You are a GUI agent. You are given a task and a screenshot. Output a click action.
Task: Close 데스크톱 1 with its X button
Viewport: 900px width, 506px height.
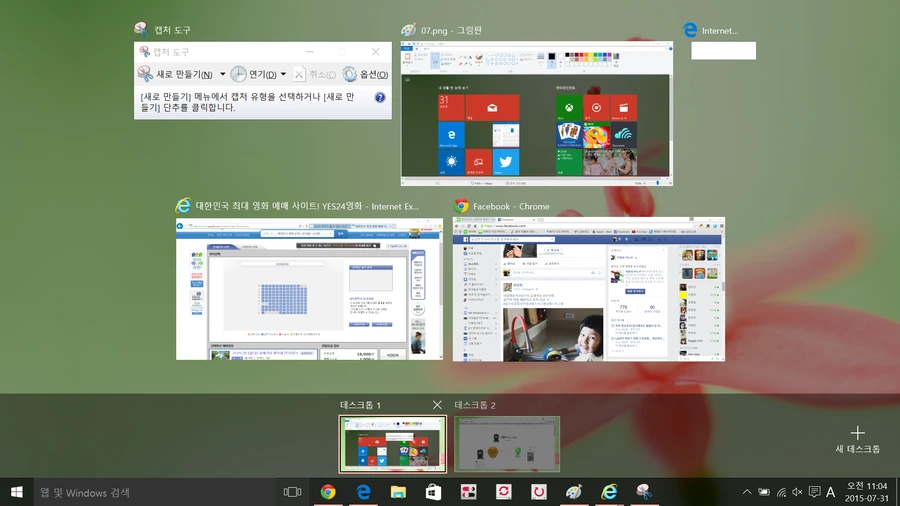pyautogui.click(x=437, y=405)
